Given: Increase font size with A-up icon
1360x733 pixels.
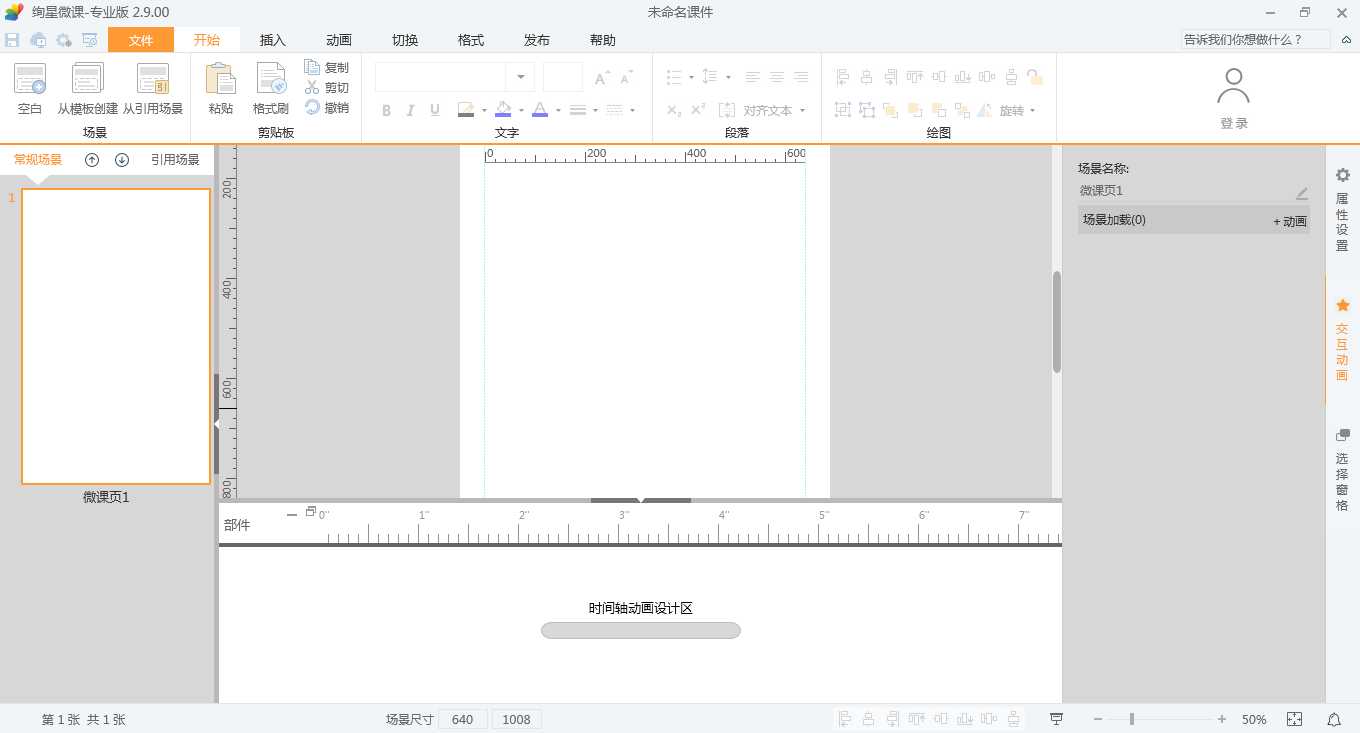Looking at the screenshot, I should 602,78.
